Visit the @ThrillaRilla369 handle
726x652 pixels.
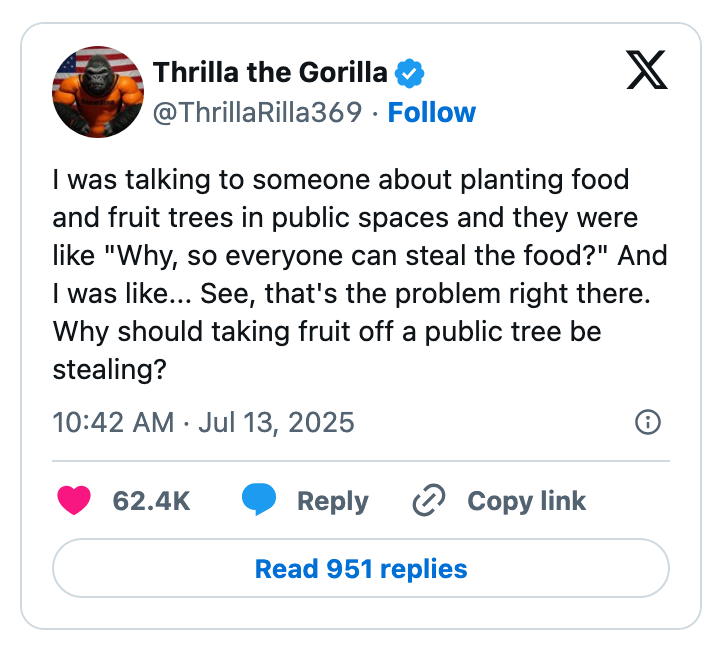[x=256, y=112]
